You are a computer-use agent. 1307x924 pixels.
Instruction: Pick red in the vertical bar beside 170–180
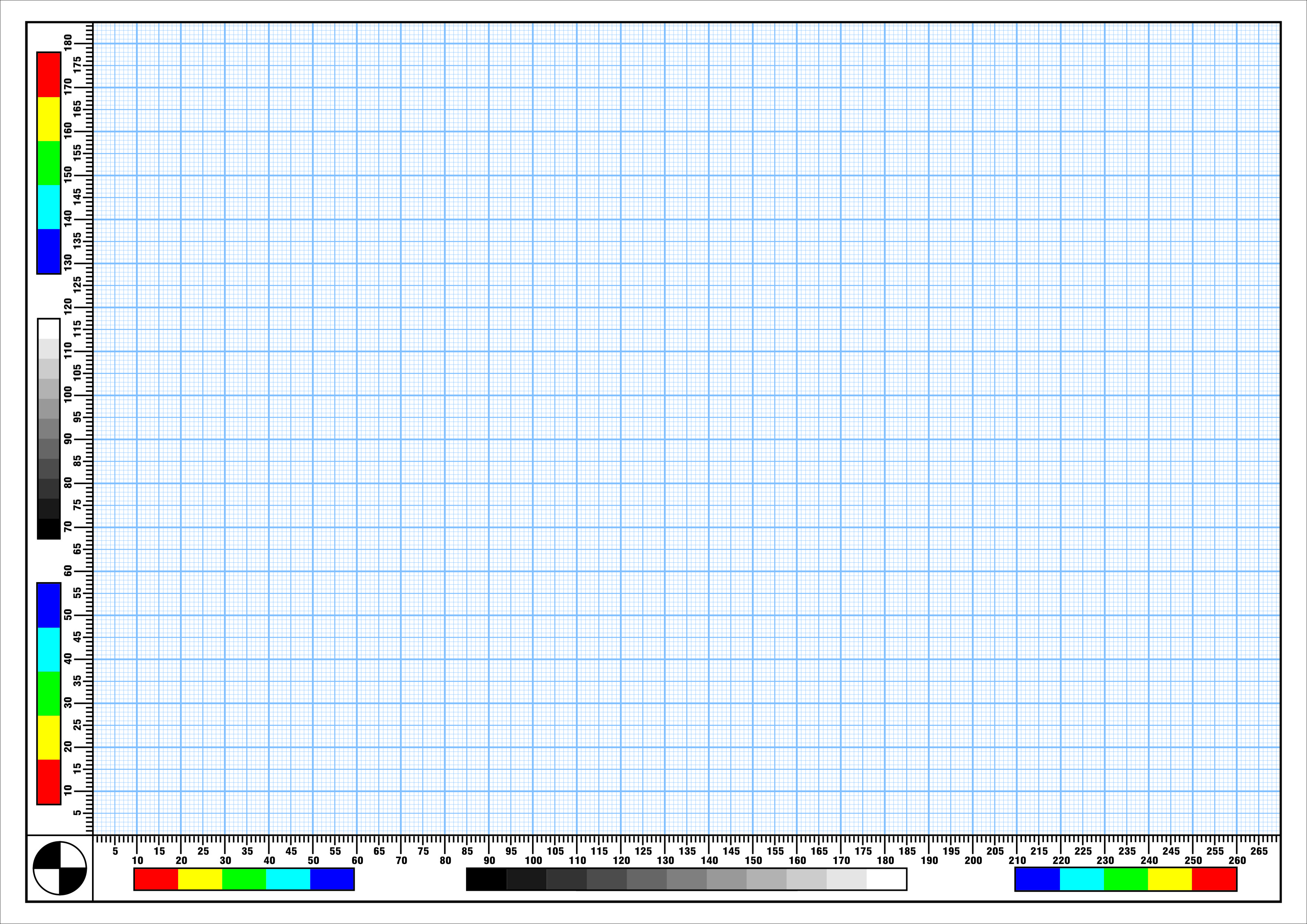49,75
